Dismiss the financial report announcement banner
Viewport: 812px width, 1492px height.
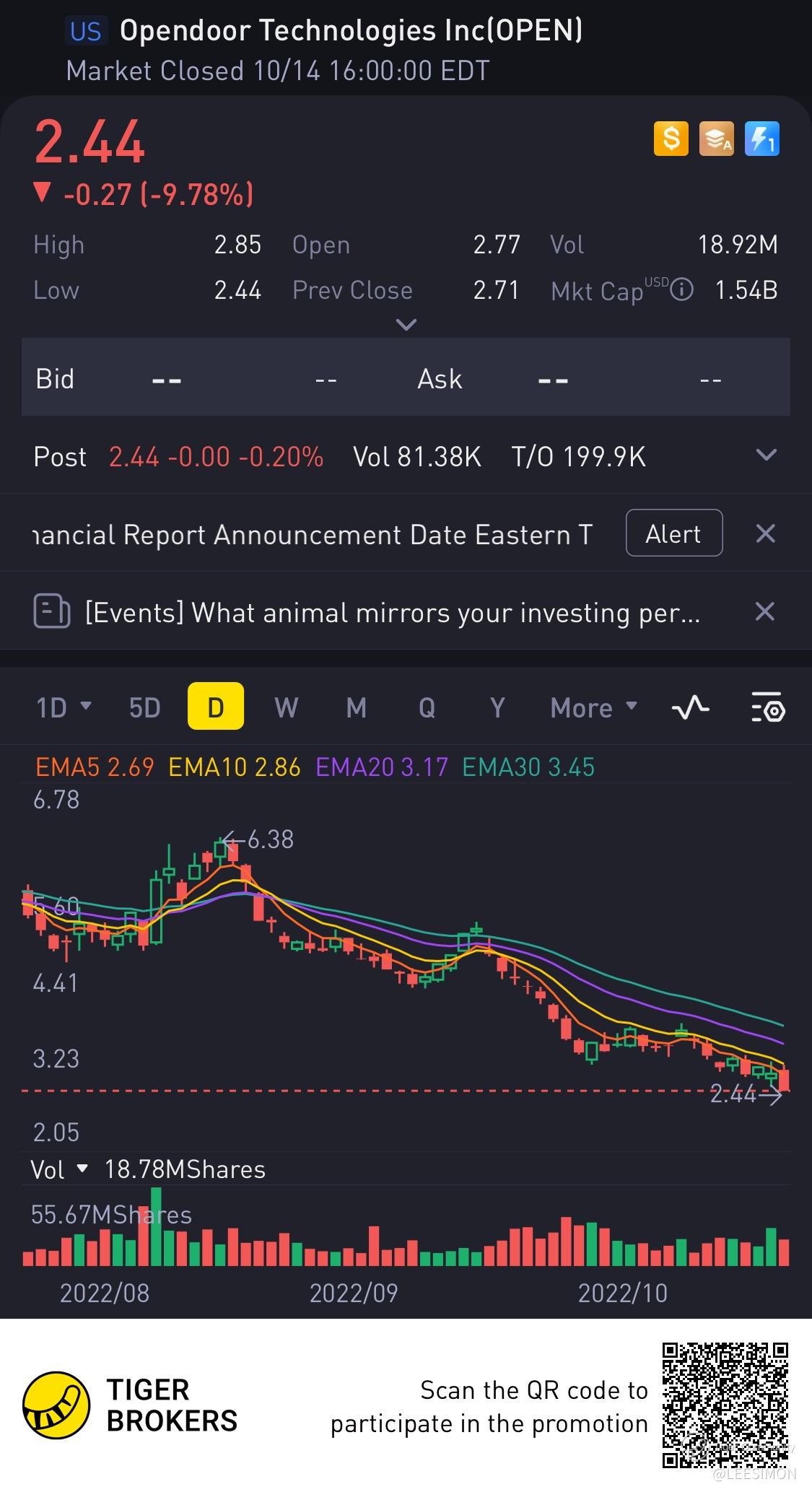(x=765, y=533)
